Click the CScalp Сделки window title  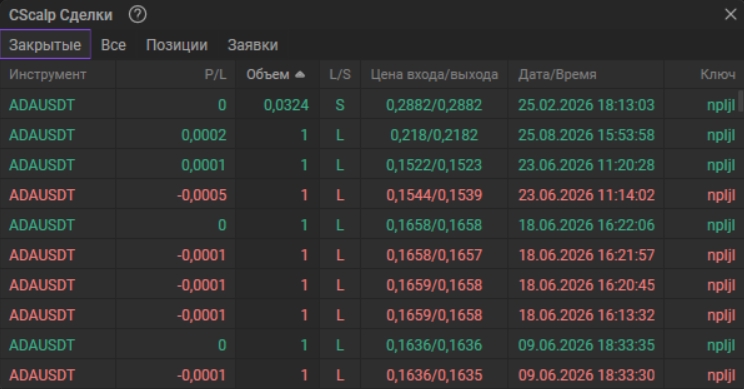61,15
